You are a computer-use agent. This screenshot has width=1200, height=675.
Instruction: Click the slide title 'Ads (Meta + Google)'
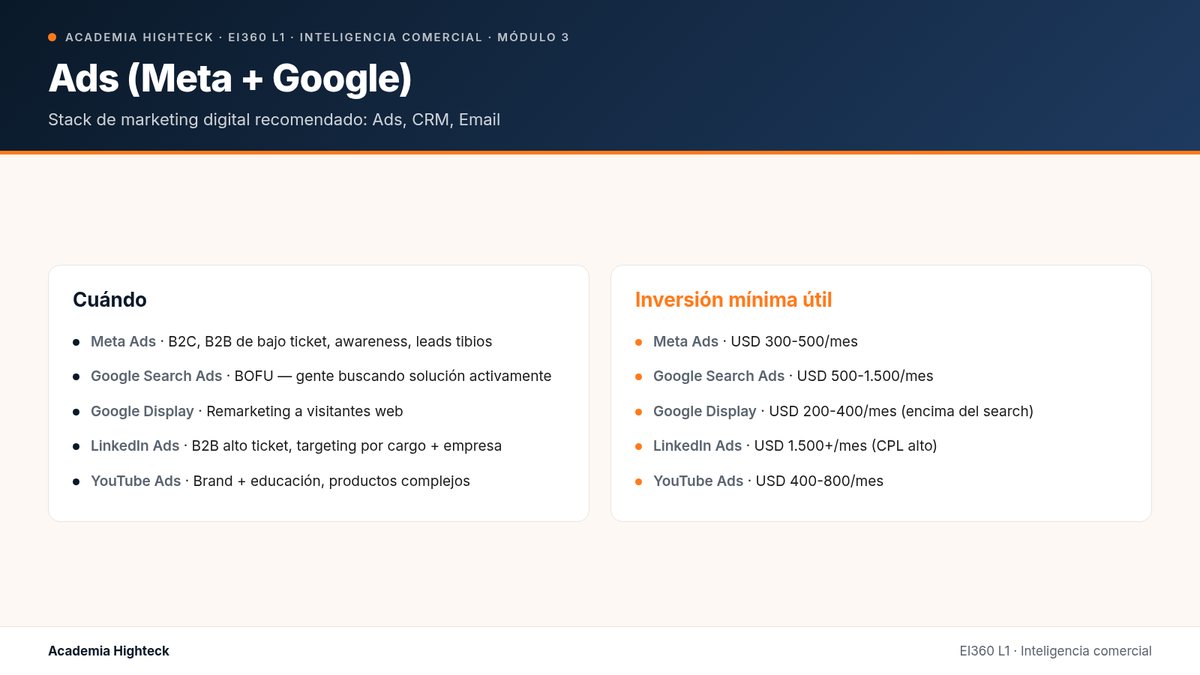(x=230, y=79)
